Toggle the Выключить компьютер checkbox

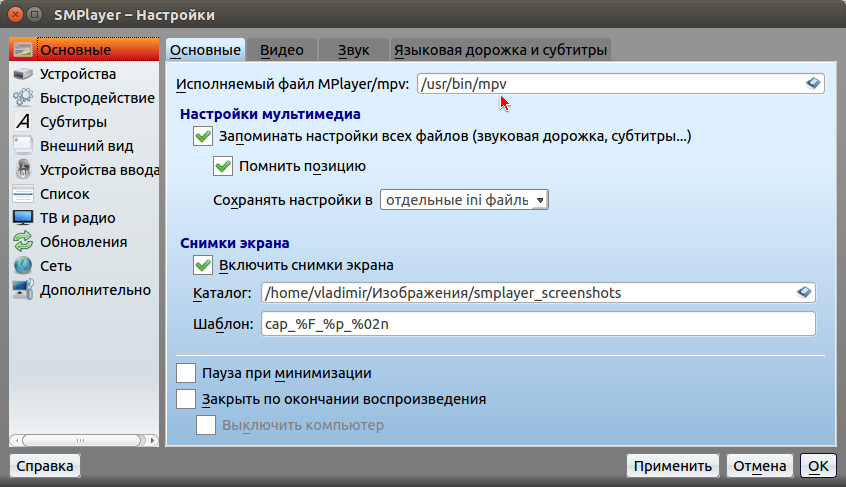206,425
